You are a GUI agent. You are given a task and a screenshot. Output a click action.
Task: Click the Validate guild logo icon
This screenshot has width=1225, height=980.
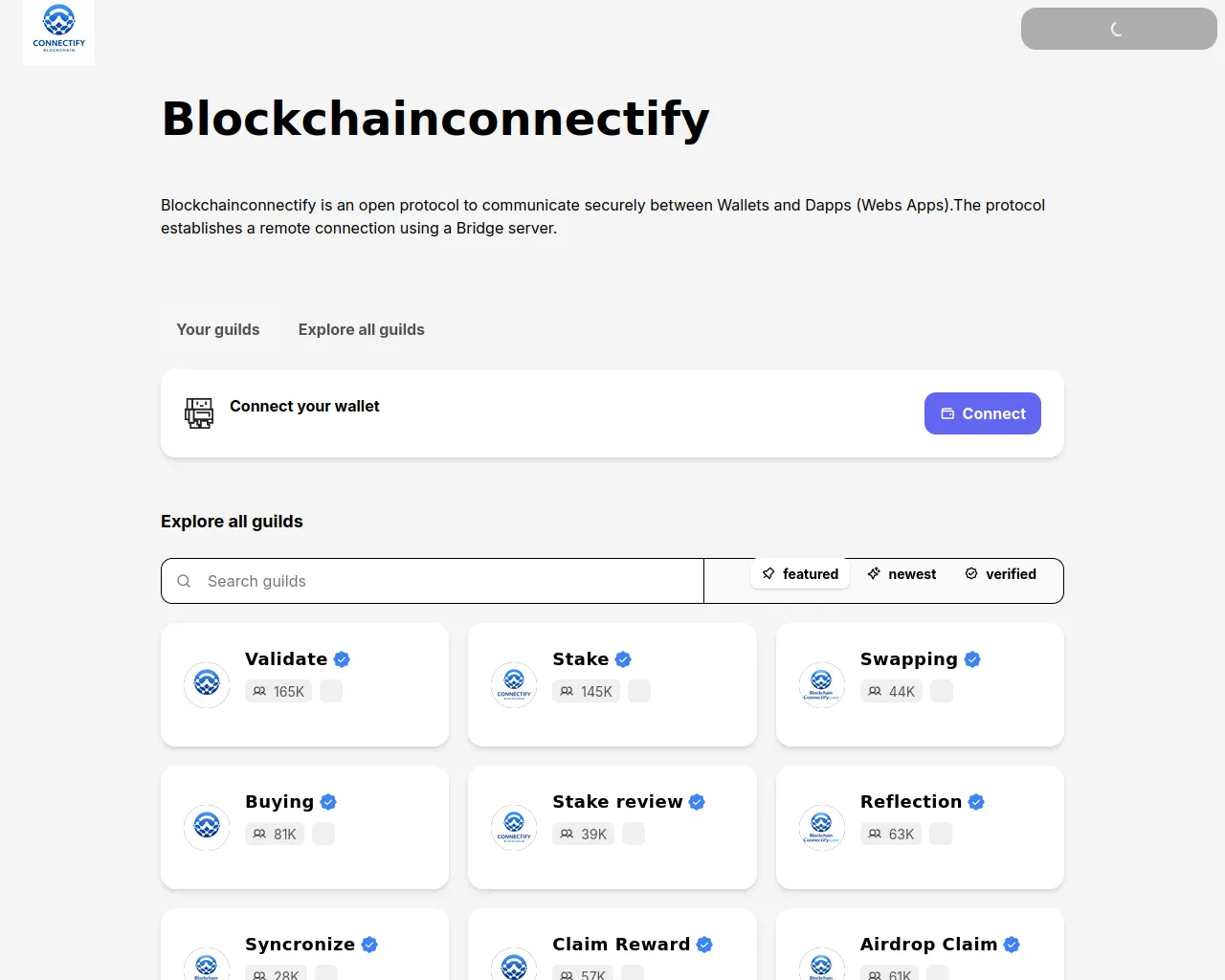(x=207, y=684)
